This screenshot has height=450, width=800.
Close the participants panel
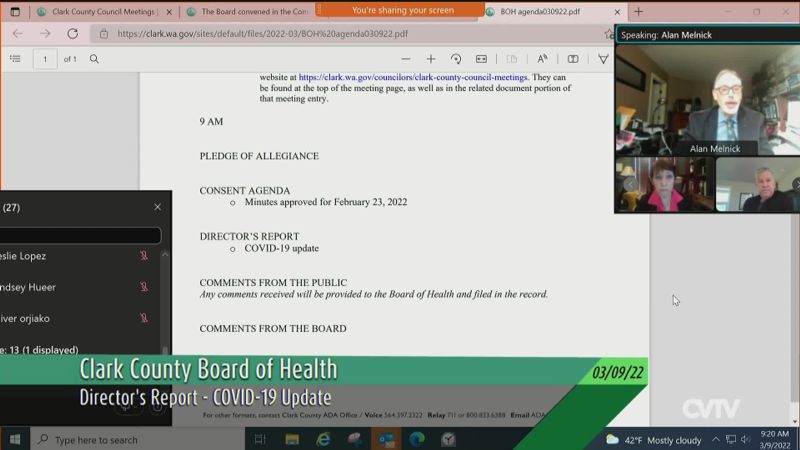pyautogui.click(x=157, y=207)
